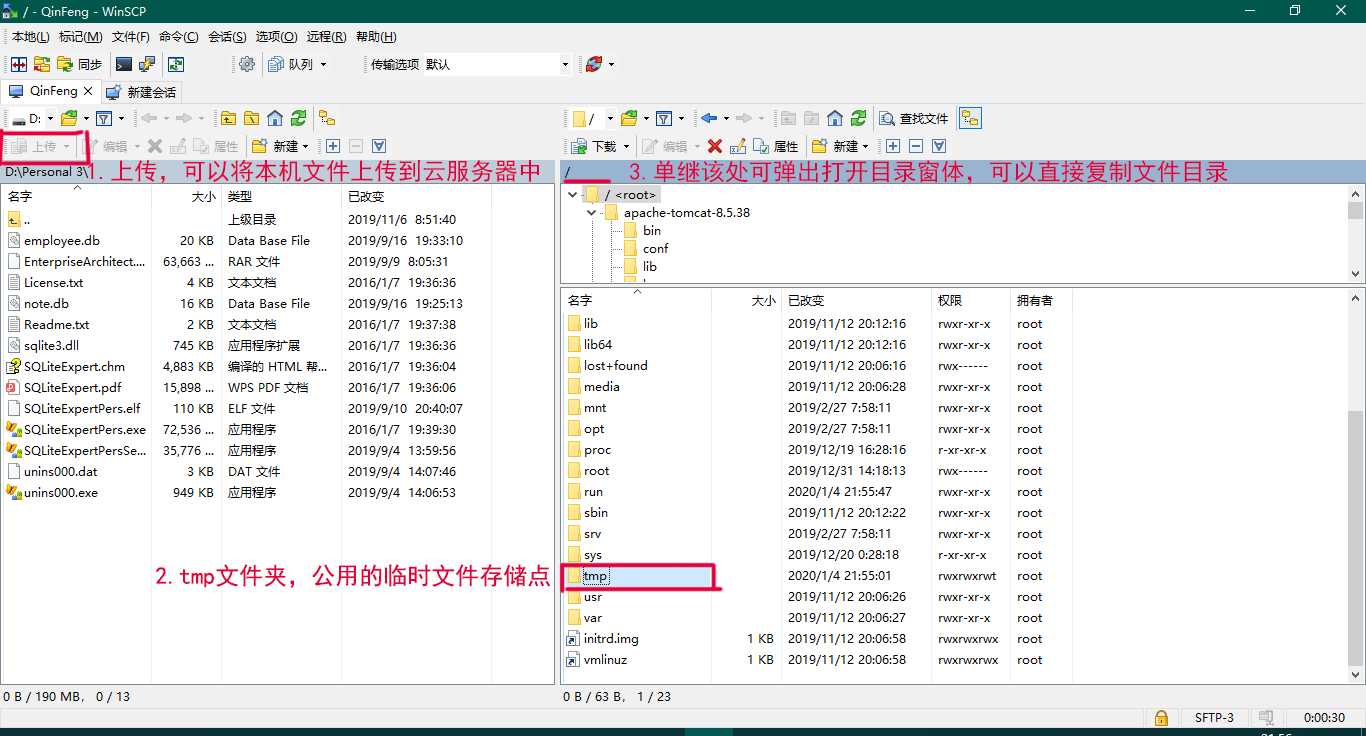Click the red-blue refresh transfer icon

pos(594,64)
